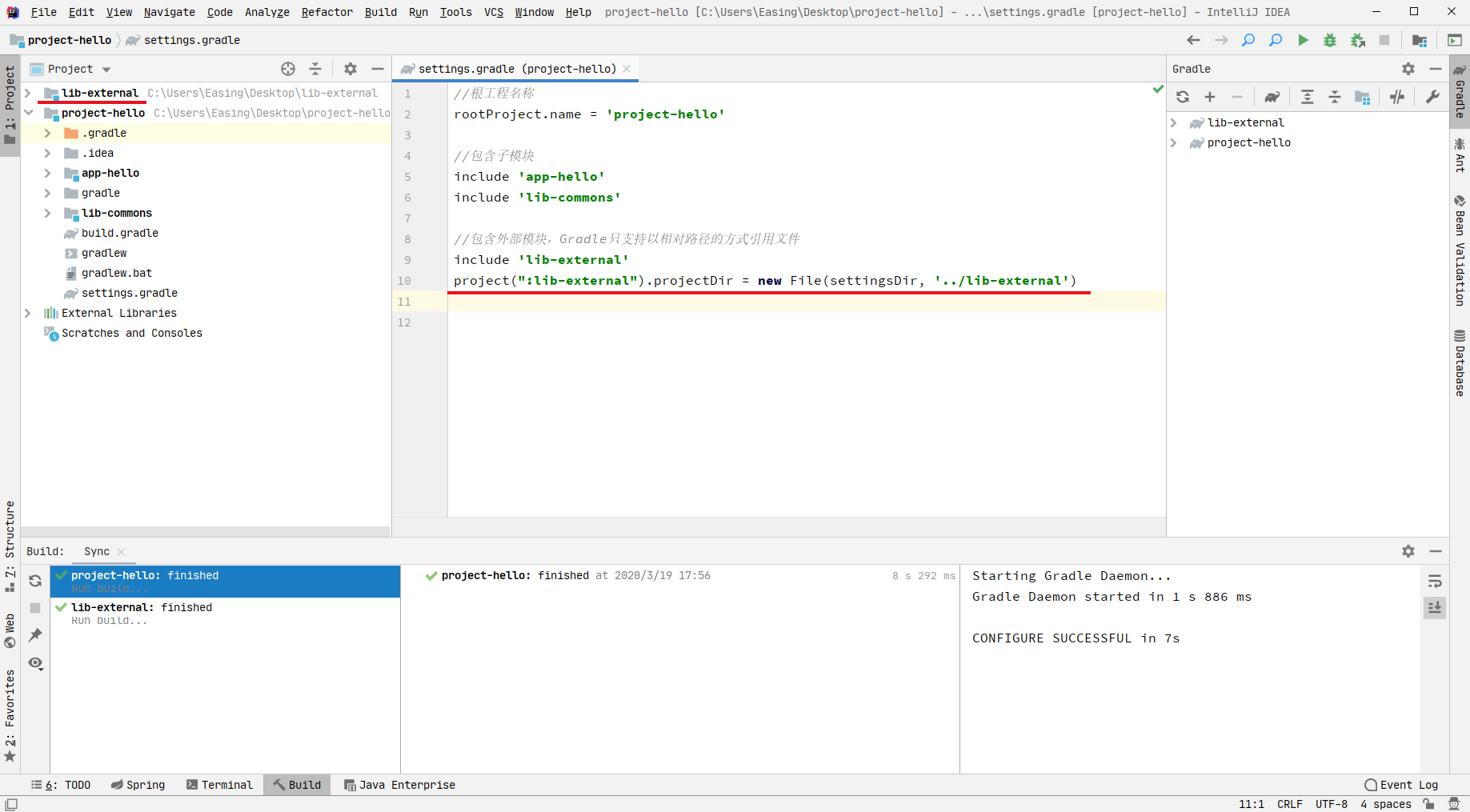Toggle the eye view filter in Build panel
Image resolution: width=1470 pixels, height=812 pixels.
pyautogui.click(x=35, y=663)
